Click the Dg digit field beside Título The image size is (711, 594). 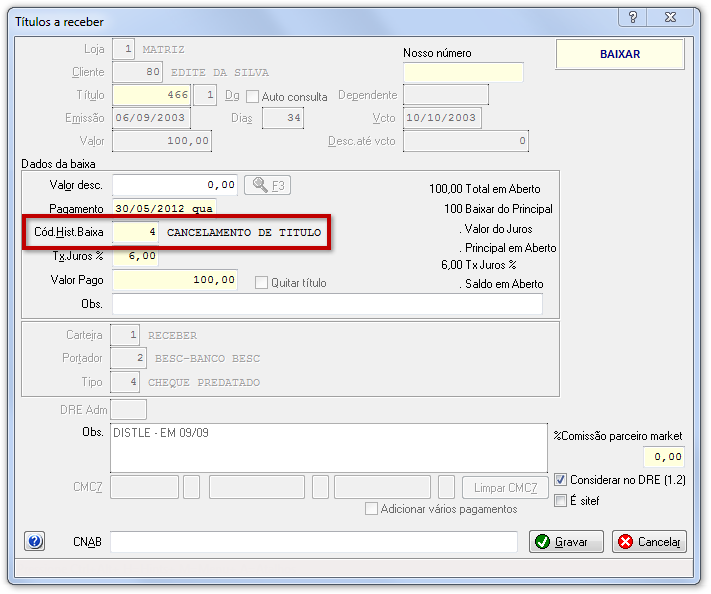[205, 95]
